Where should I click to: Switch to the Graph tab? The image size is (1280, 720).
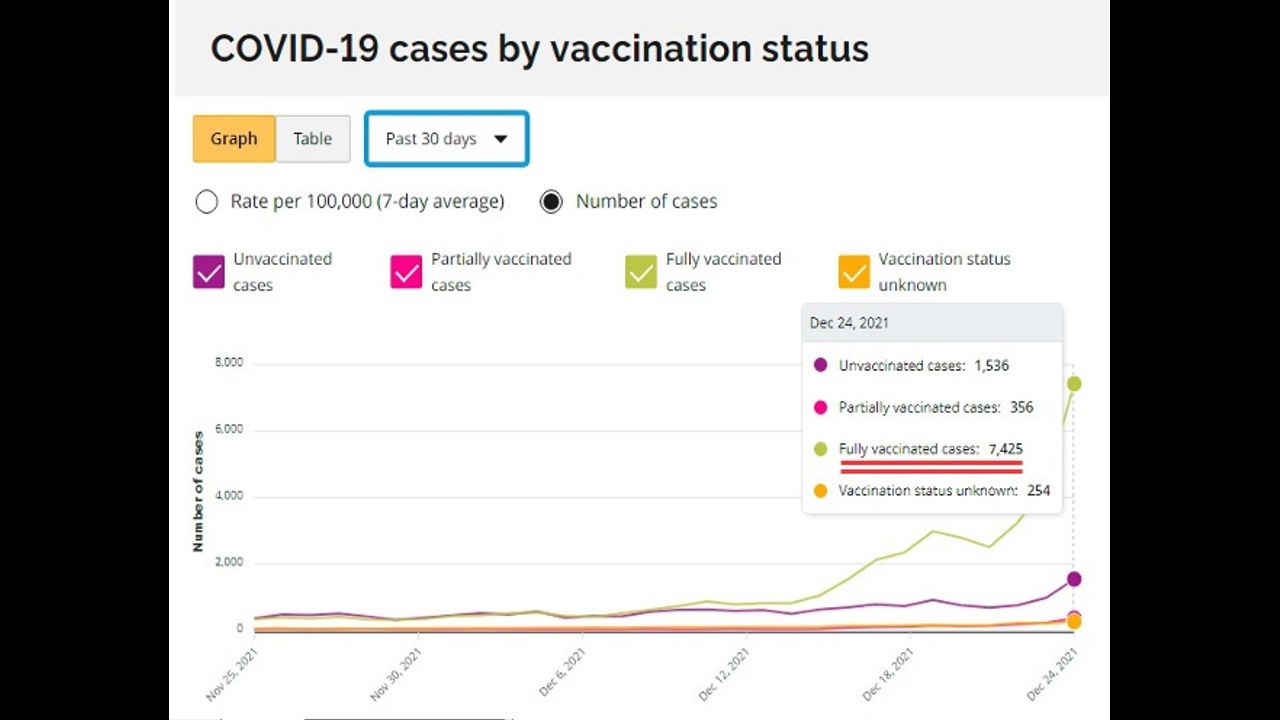233,139
